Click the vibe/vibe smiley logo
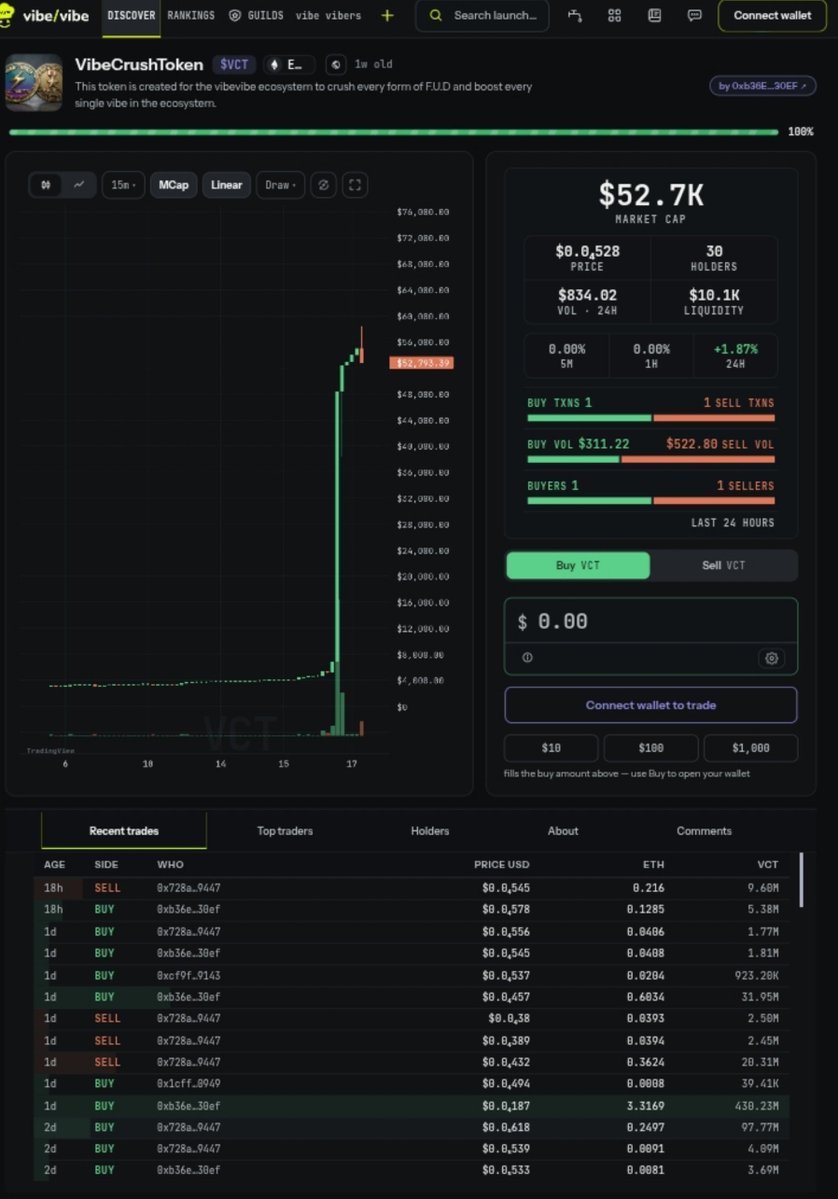Image resolution: width=838 pixels, height=1199 pixels. 8,15
